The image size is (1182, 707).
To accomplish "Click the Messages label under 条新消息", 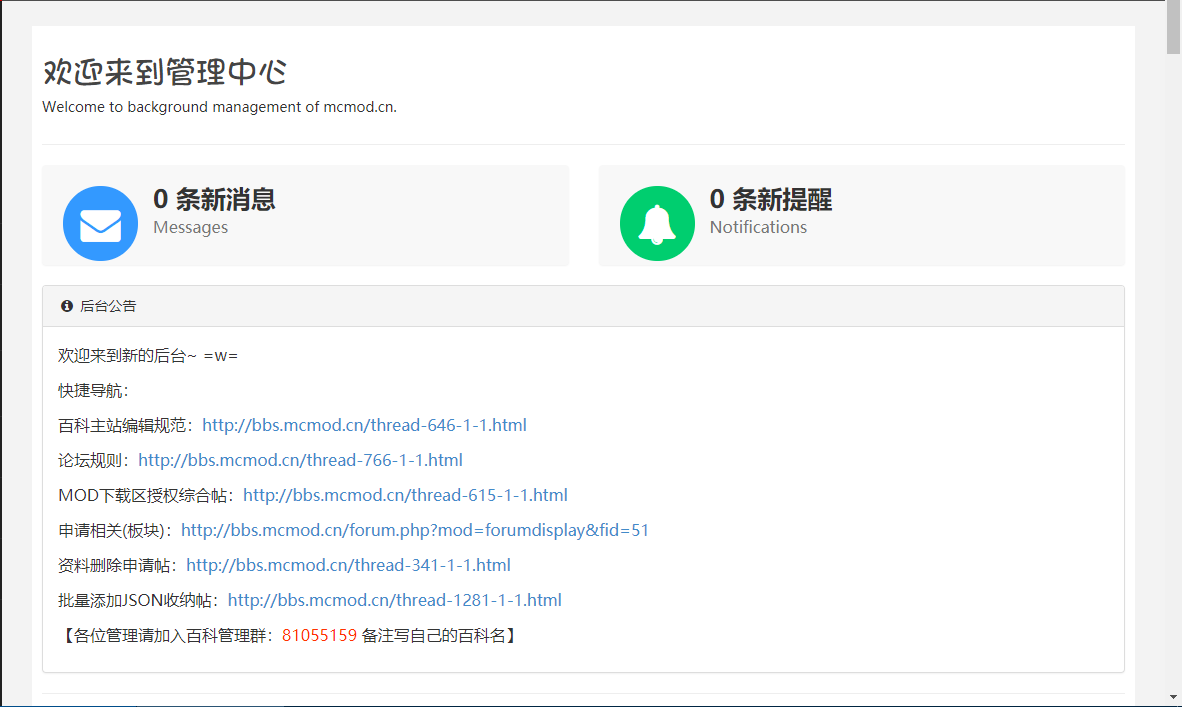I will (190, 227).
